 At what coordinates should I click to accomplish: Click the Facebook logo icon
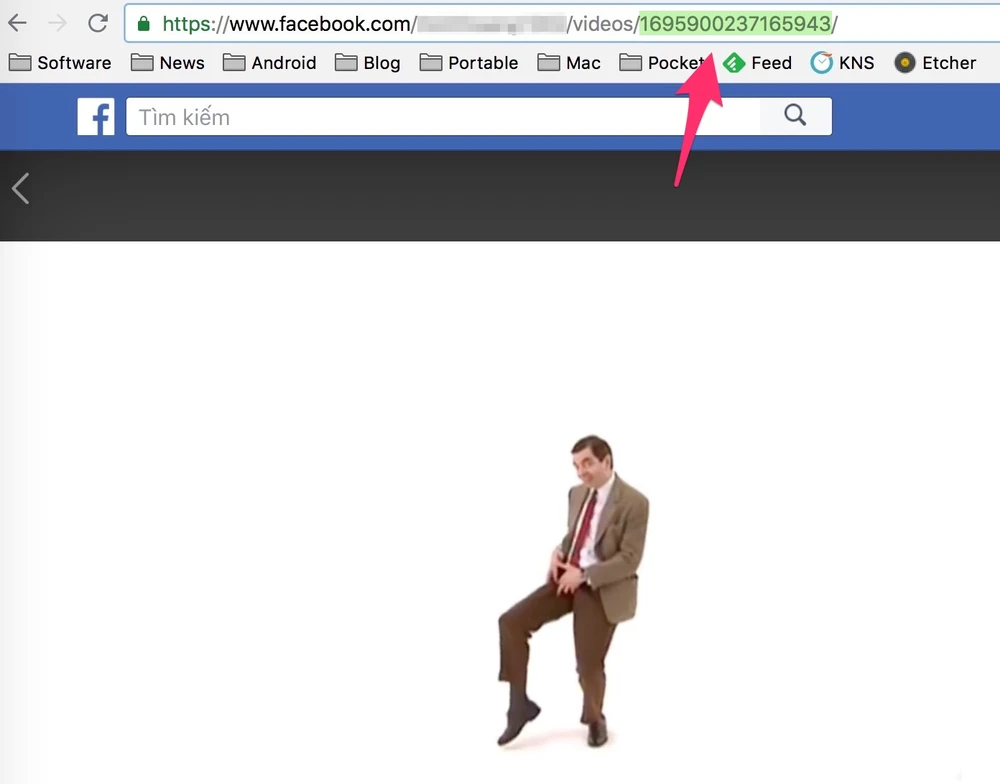96,116
